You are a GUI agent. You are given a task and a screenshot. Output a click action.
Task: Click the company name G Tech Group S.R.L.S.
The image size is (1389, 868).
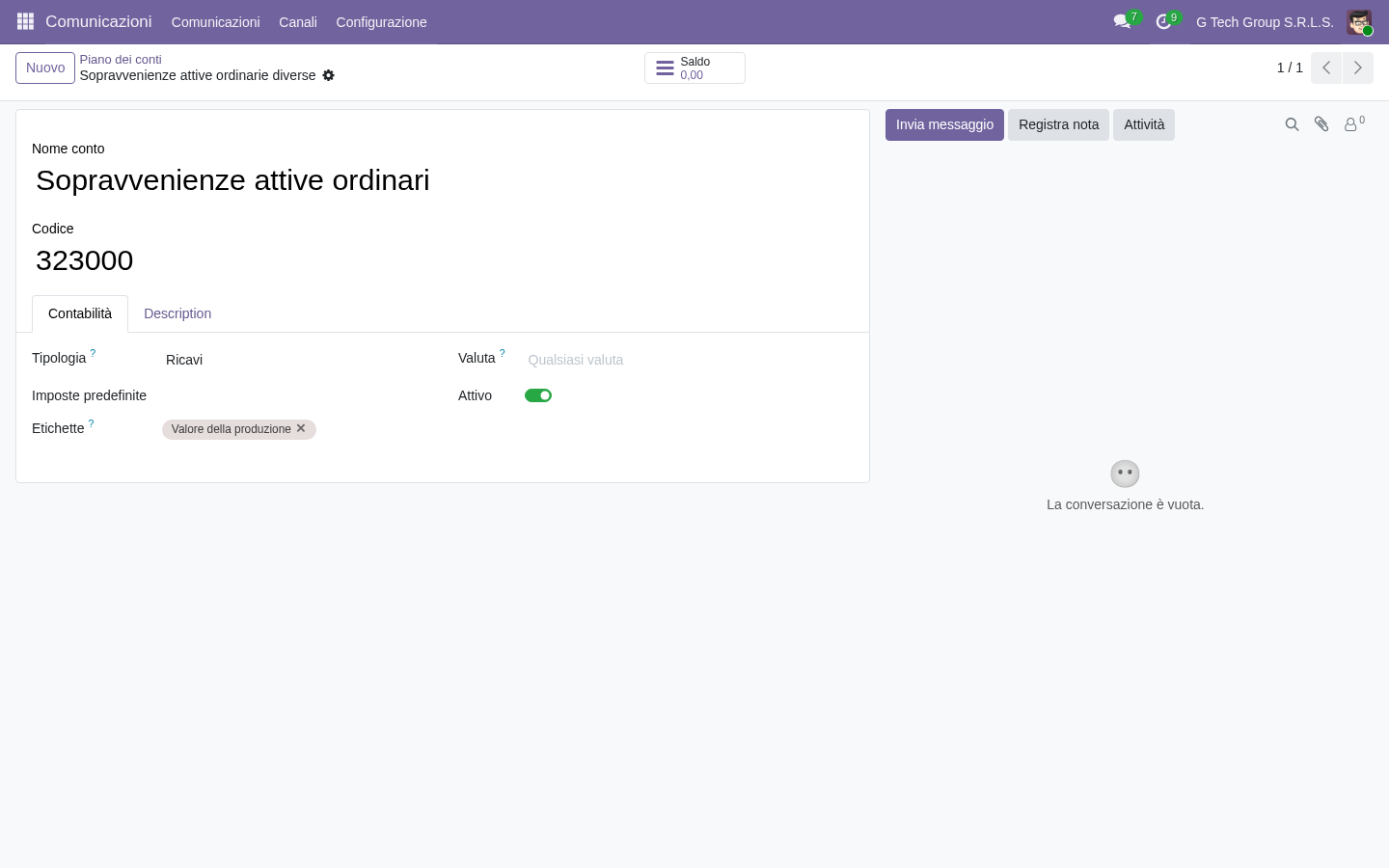(x=1265, y=22)
